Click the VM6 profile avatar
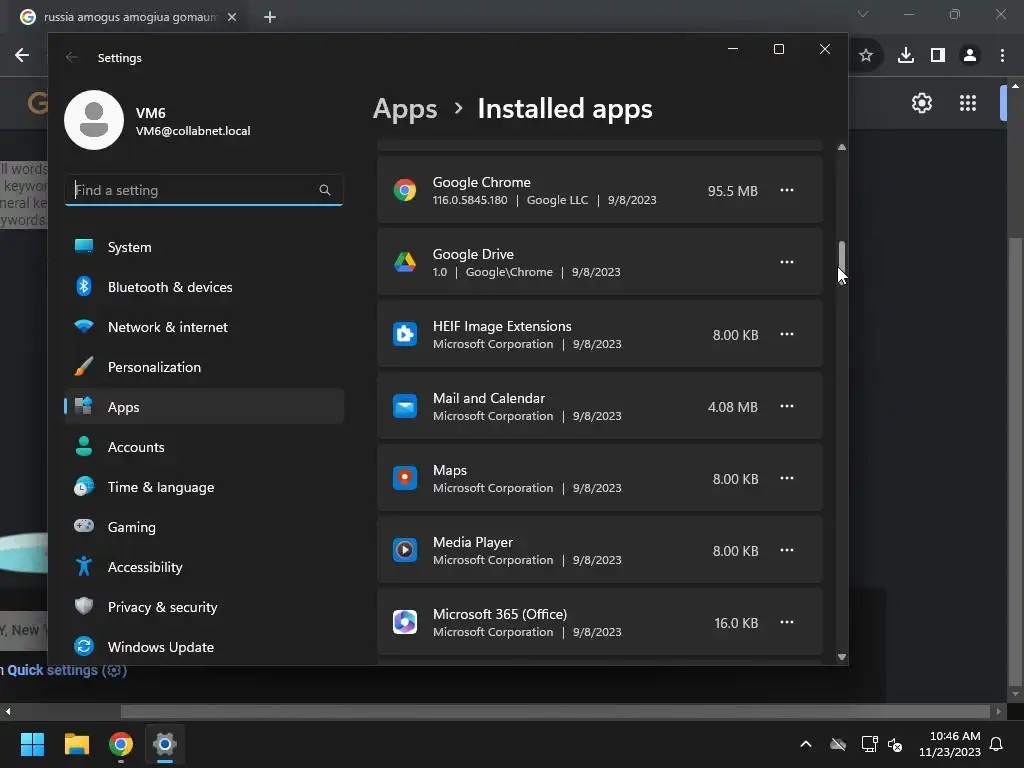This screenshot has width=1024, height=768. pos(94,120)
